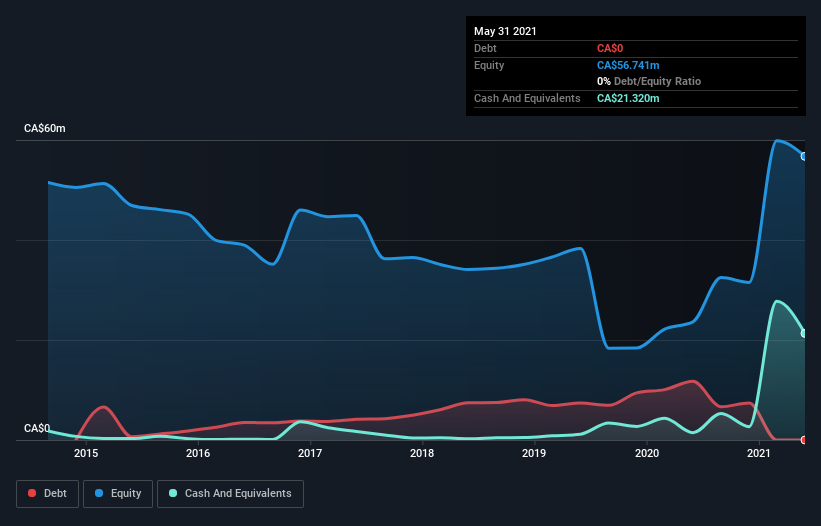Select the 2020 x-axis label
Image resolution: width=821 pixels, height=526 pixels.
pyautogui.click(x=647, y=453)
